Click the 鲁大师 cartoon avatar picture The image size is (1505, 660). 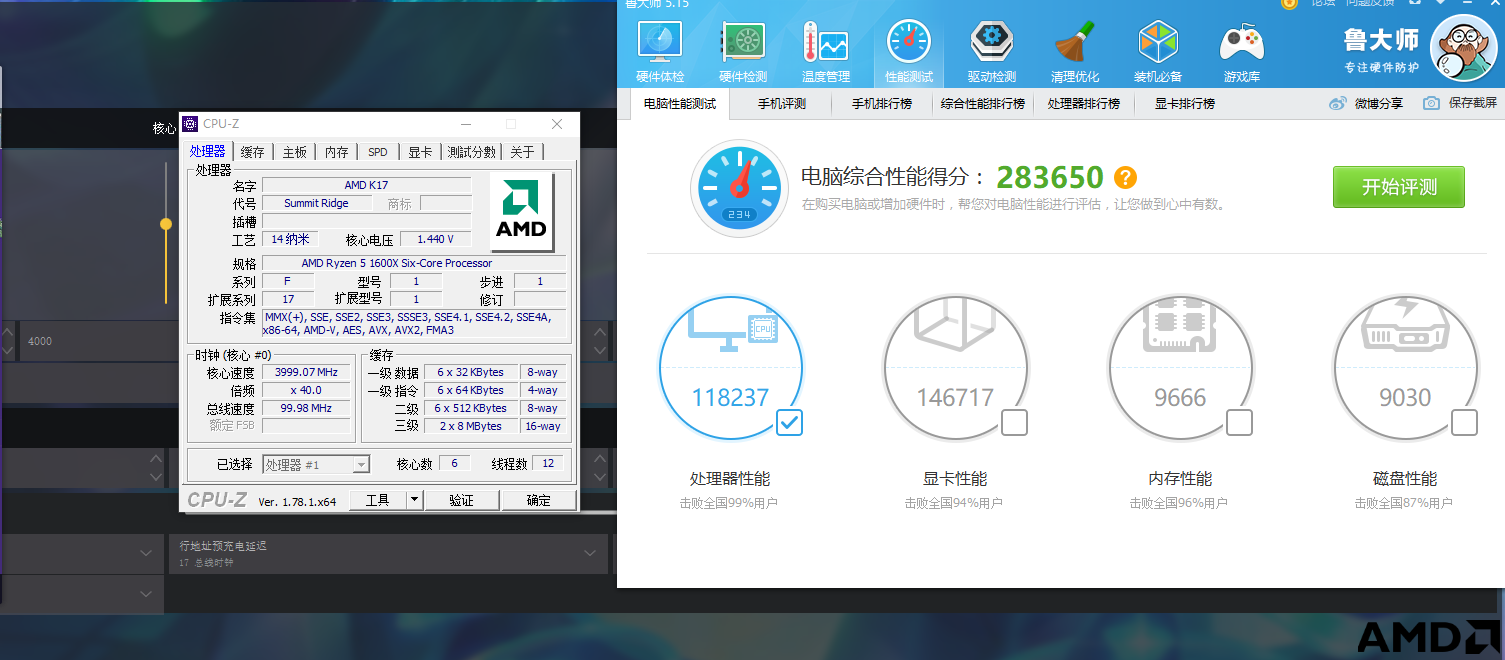tap(1463, 49)
